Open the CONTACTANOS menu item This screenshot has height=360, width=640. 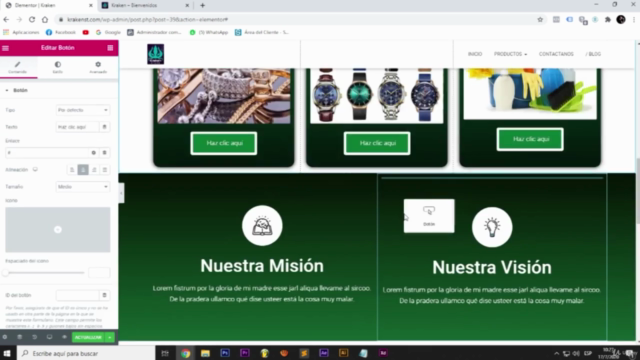coord(556,54)
